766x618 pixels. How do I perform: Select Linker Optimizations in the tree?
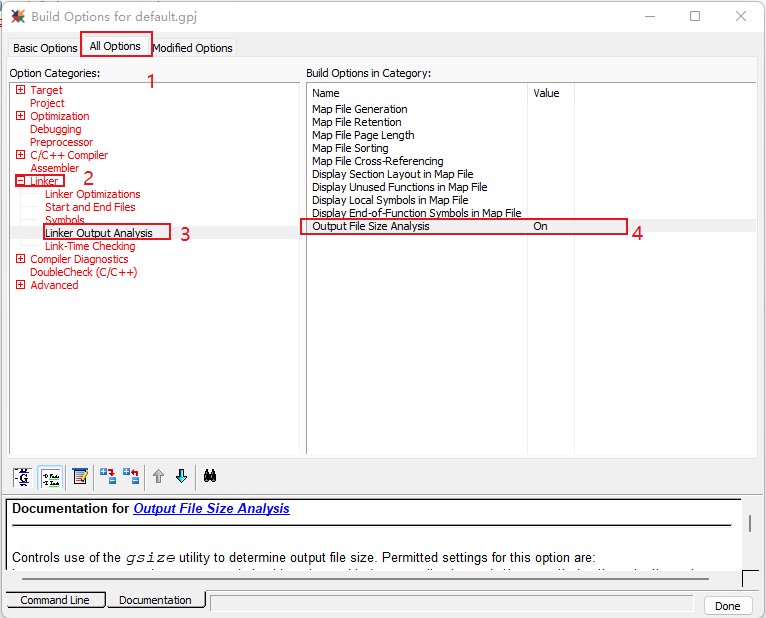pyautogui.click(x=92, y=195)
